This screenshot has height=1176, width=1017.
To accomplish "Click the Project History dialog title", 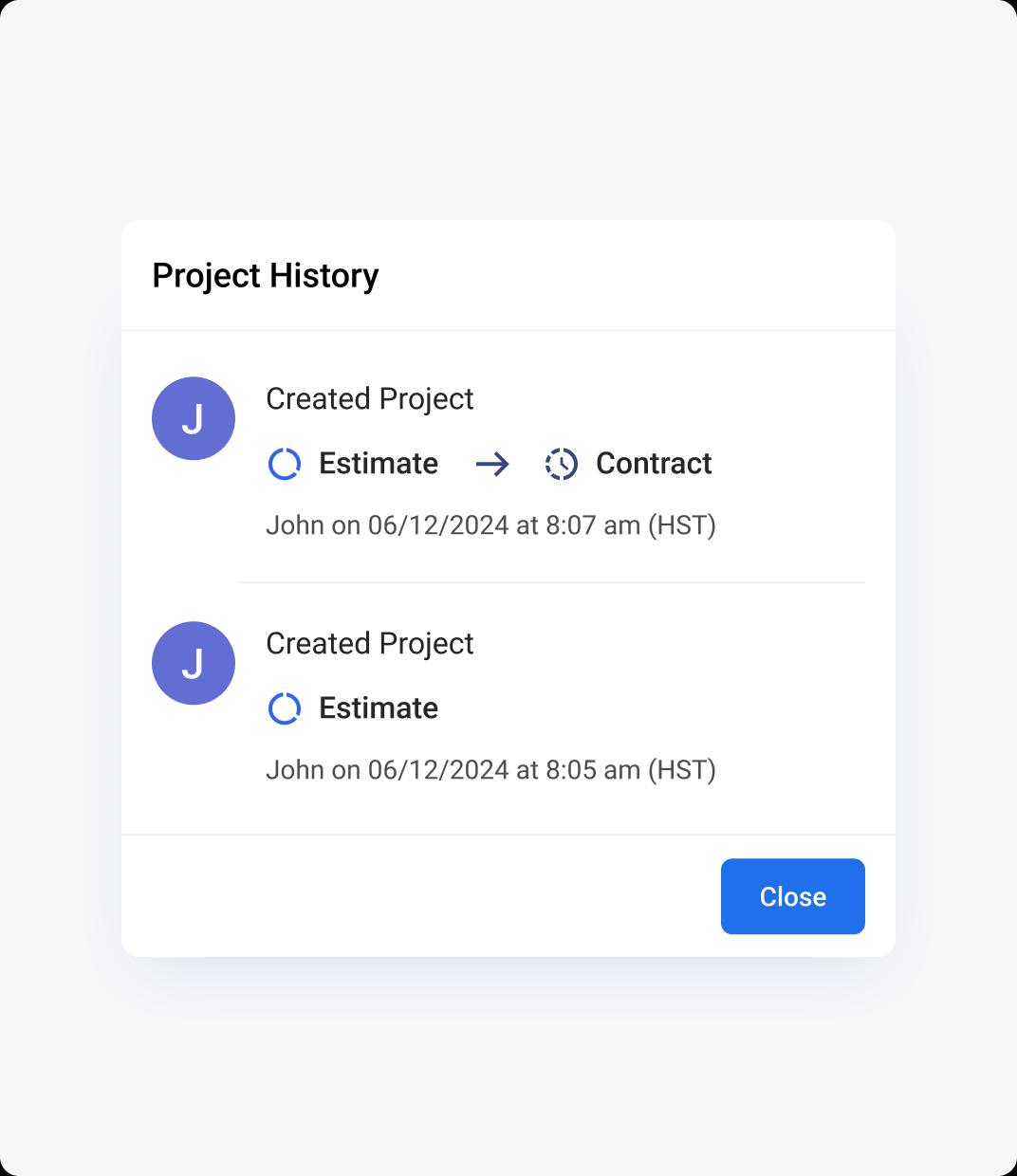I will click(266, 276).
